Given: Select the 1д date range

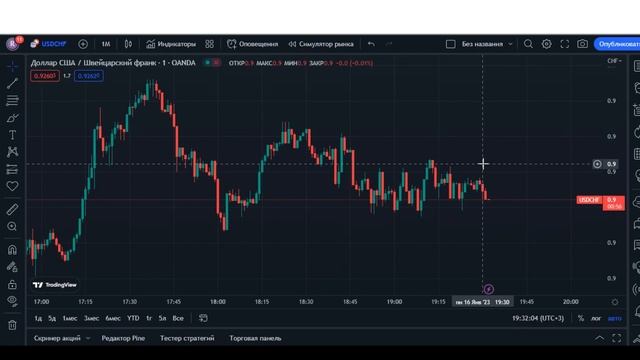Looking at the screenshot, I should (x=38, y=318).
